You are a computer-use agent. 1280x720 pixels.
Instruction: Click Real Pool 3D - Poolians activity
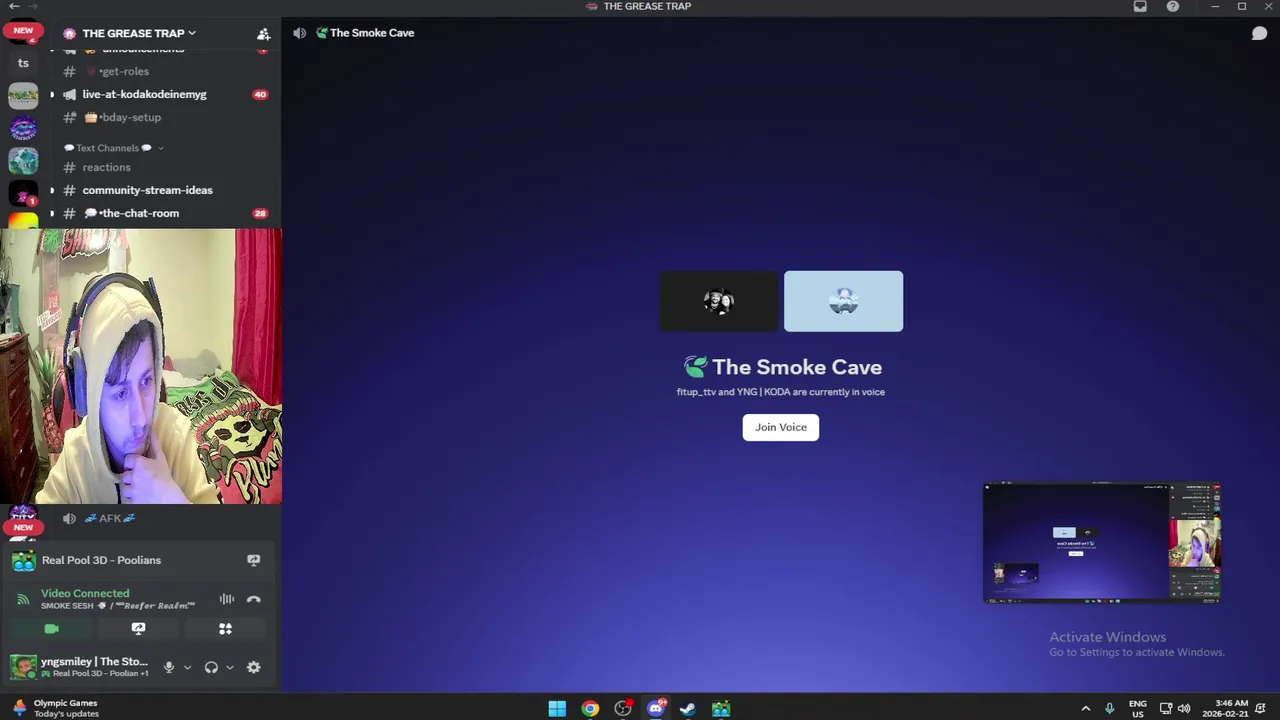[x=101, y=560]
